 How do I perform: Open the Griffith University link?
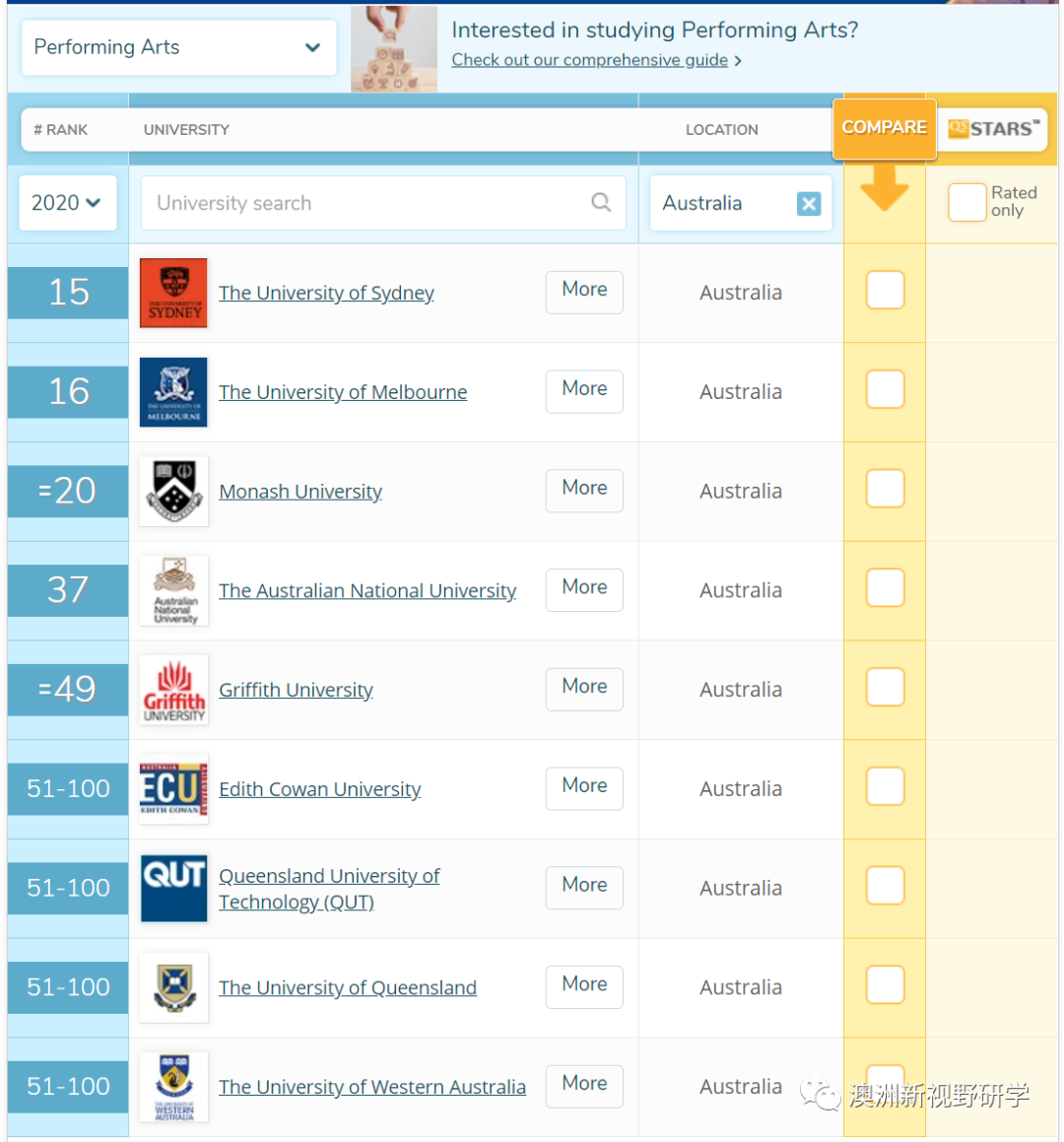click(x=296, y=690)
